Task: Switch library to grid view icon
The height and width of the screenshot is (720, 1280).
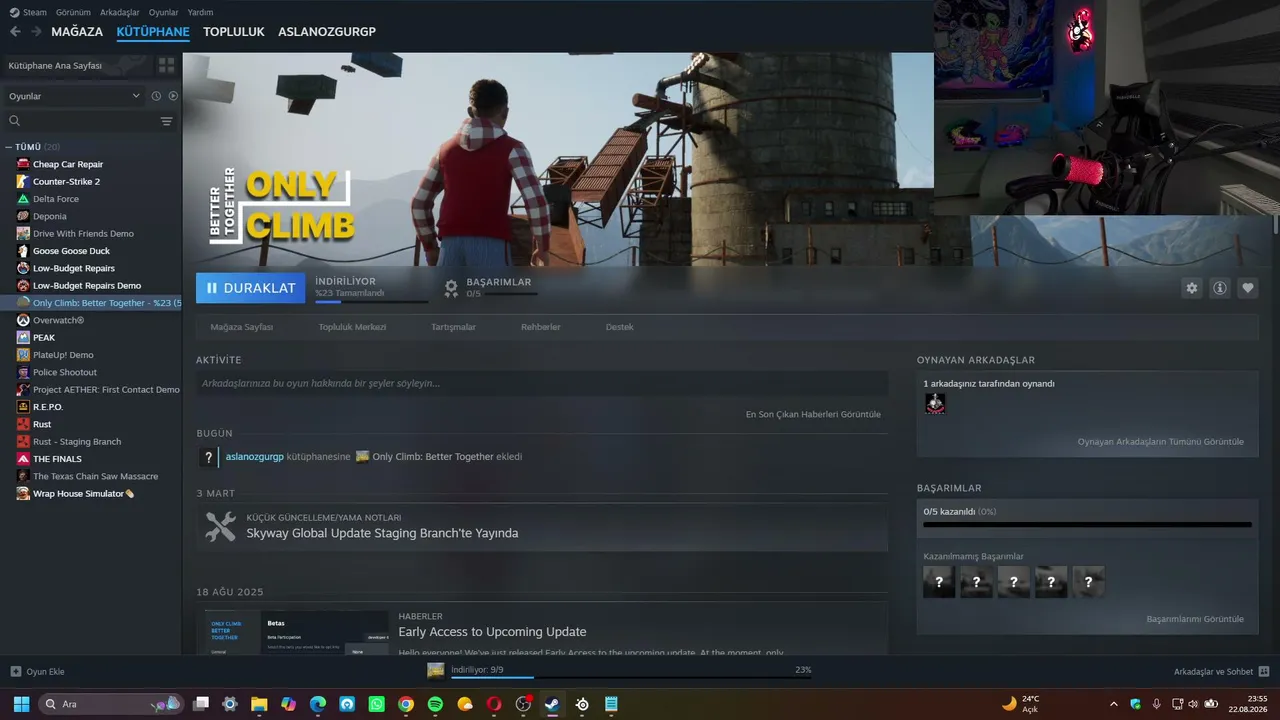Action: pyautogui.click(x=166, y=65)
